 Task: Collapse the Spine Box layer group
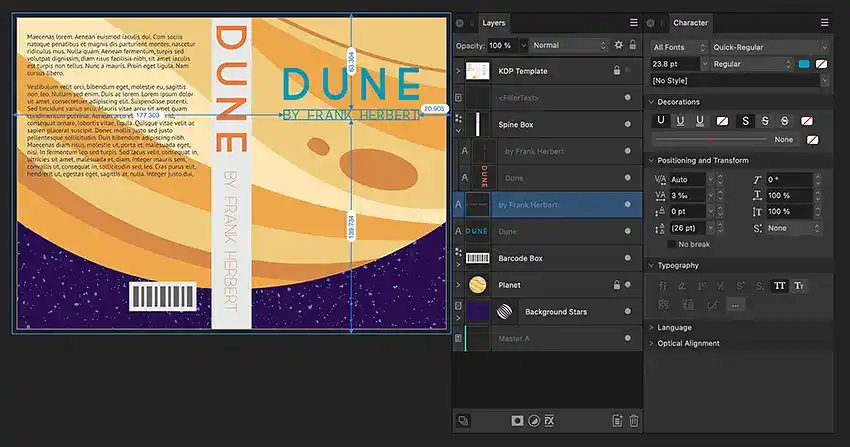[458, 131]
